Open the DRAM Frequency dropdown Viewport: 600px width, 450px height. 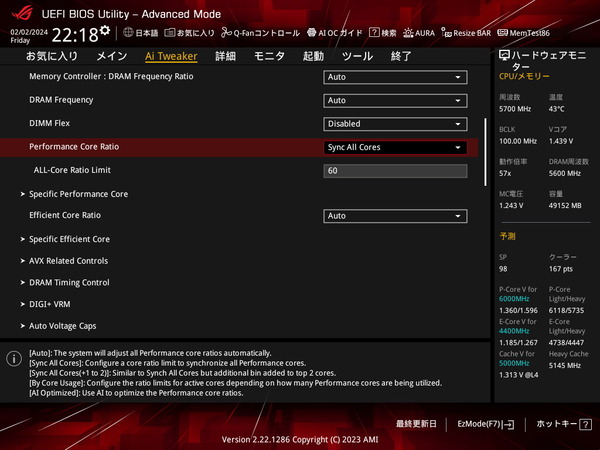(395, 101)
